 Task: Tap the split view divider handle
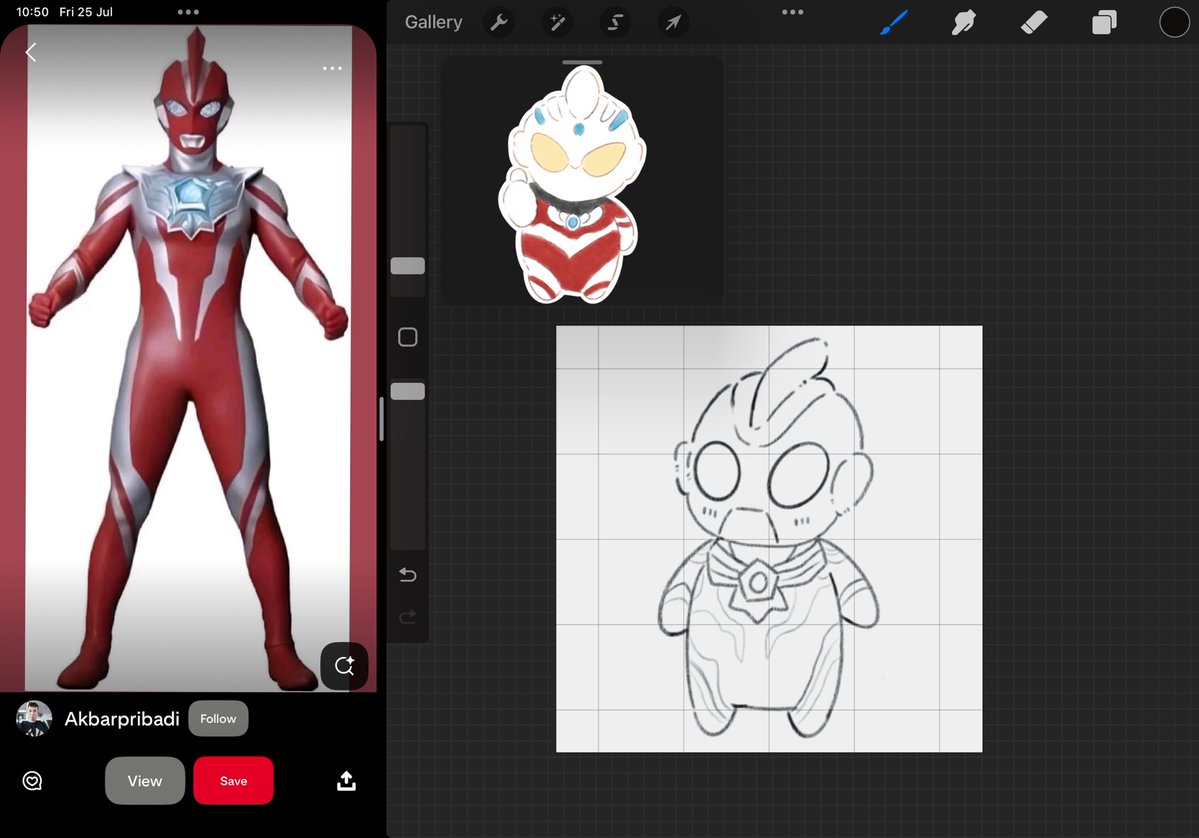pos(382,419)
